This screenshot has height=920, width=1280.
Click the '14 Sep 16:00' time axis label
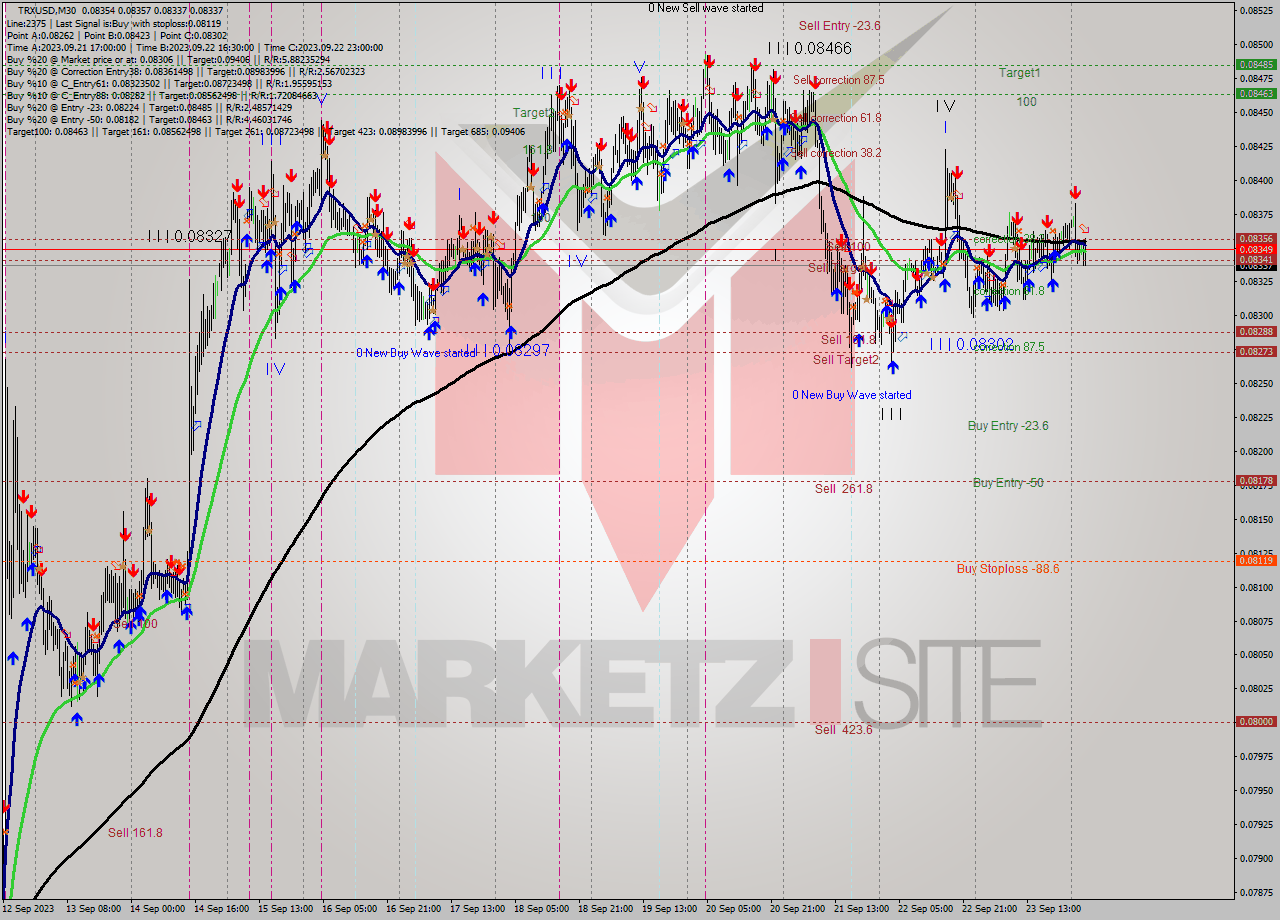click(221, 909)
